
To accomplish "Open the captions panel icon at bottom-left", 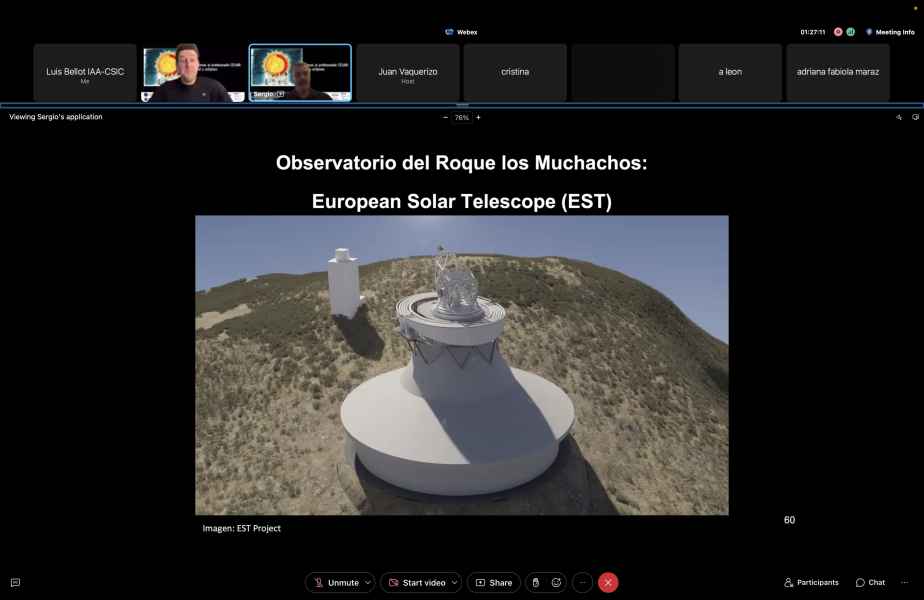I will pos(15,582).
